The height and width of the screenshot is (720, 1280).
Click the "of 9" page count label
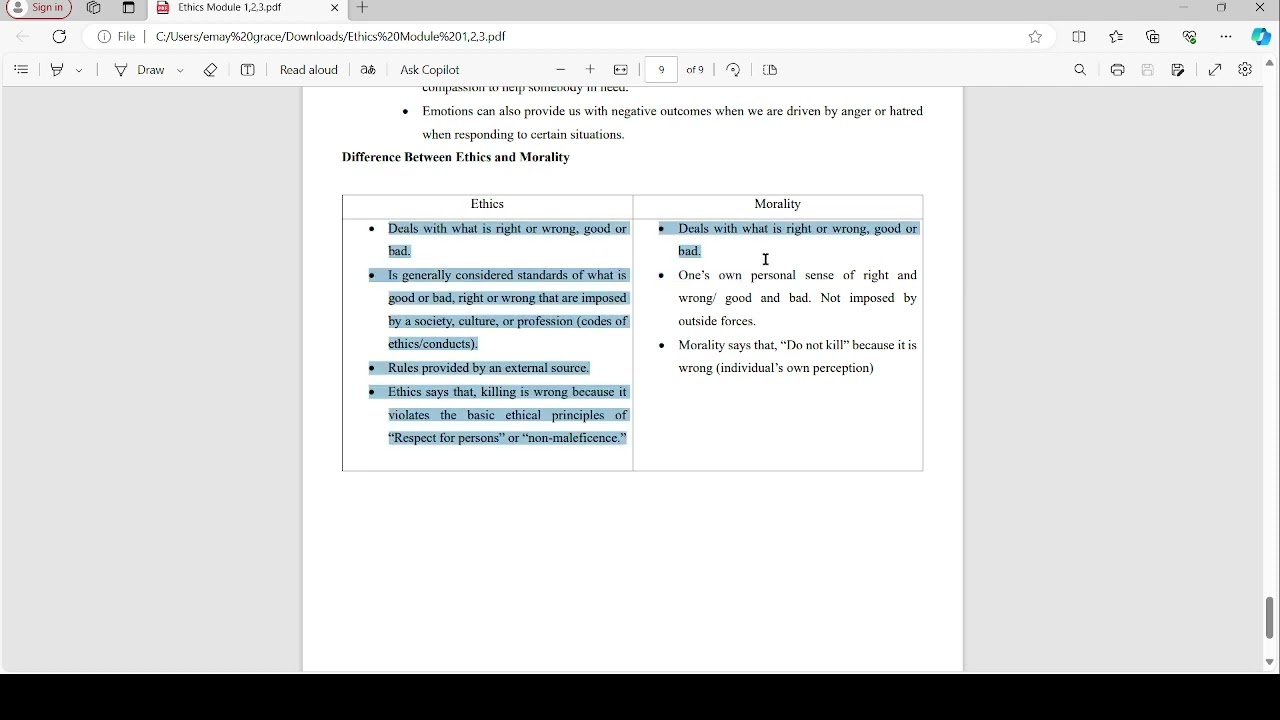pyautogui.click(x=695, y=70)
